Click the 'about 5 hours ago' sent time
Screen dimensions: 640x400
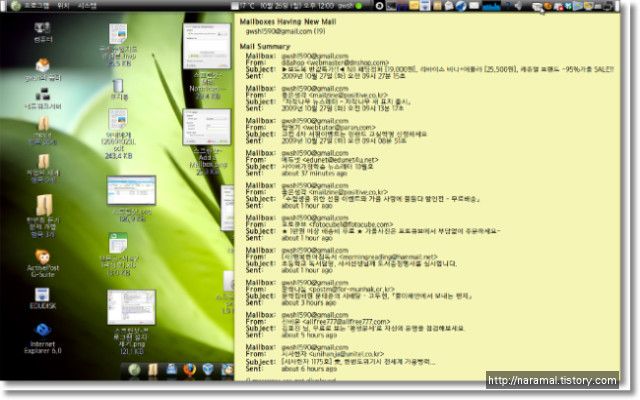coord(309,335)
